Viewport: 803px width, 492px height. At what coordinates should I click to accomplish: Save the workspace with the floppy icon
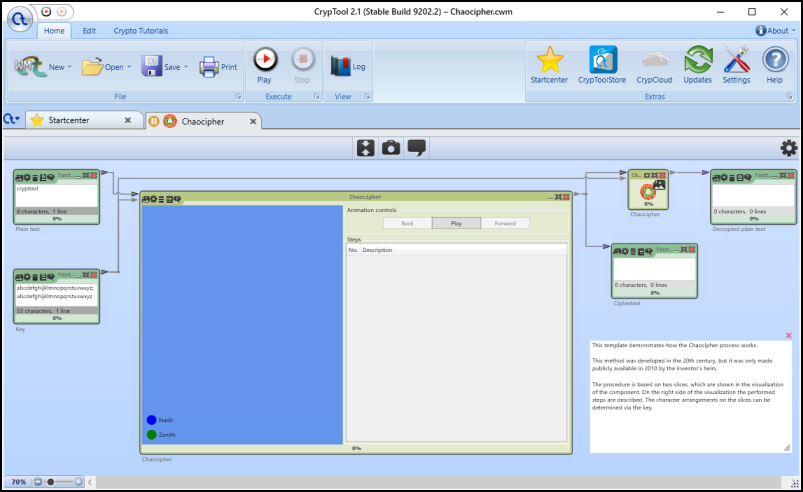152,67
